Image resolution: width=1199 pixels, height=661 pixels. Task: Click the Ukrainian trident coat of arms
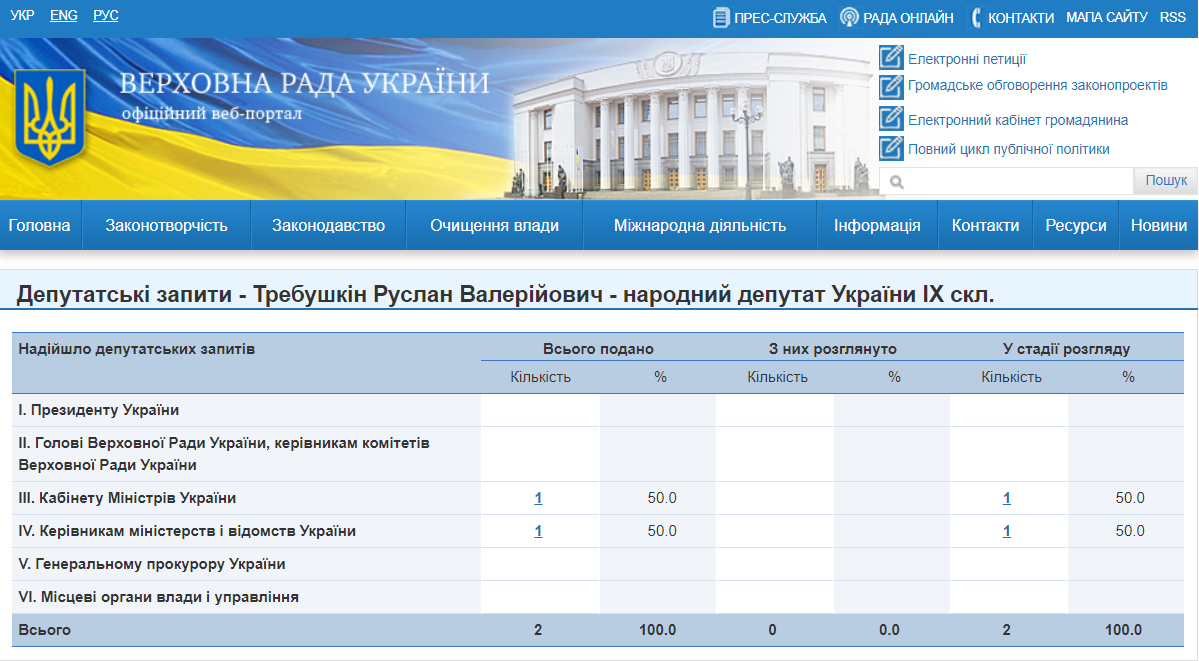click(x=50, y=116)
